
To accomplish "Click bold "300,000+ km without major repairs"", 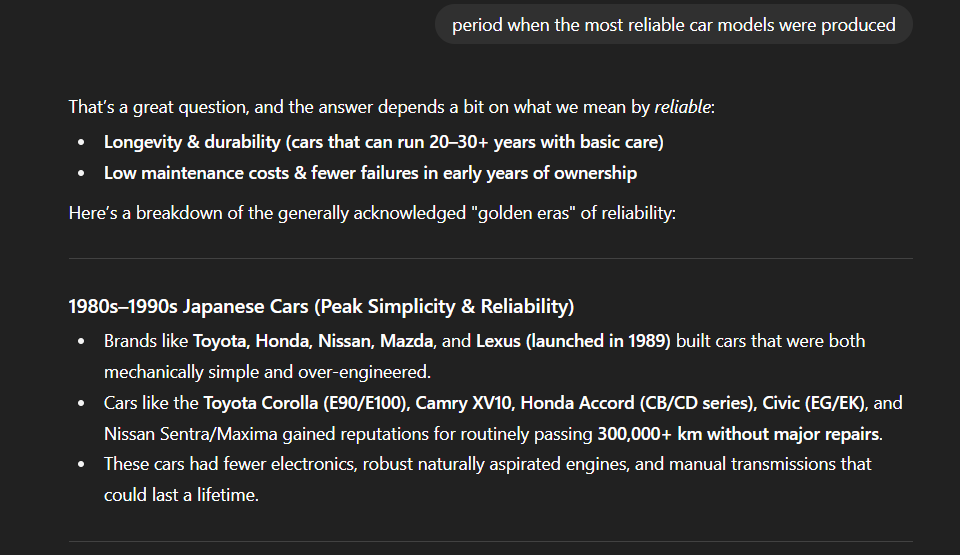I will tap(738, 434).
